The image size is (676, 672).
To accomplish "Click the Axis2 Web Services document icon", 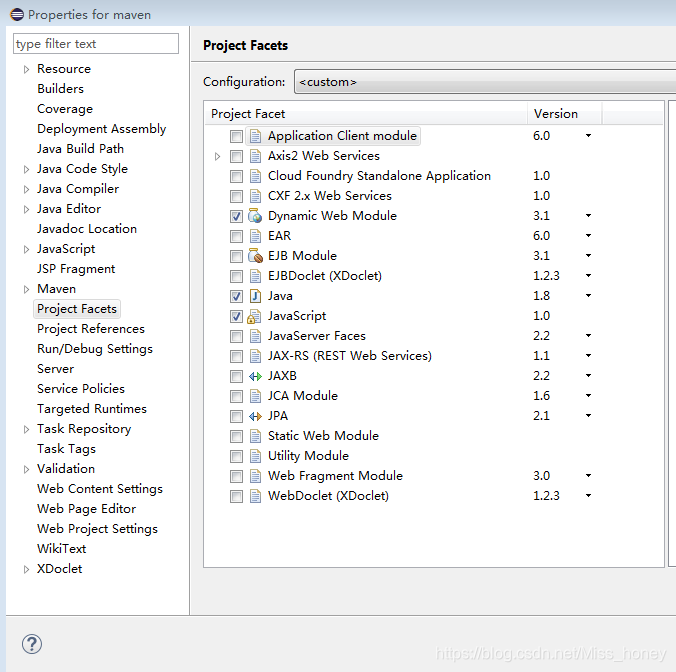I will tap(255, 156).
